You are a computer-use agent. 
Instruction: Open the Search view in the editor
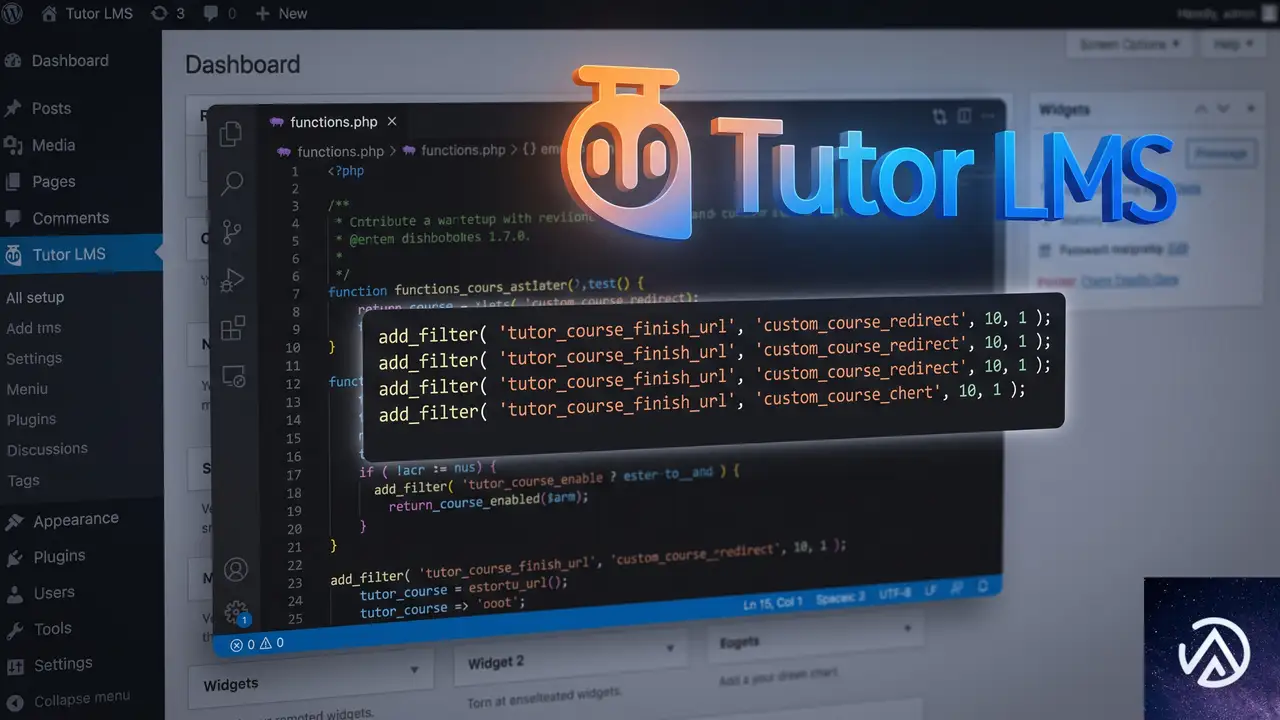(232, 183)
